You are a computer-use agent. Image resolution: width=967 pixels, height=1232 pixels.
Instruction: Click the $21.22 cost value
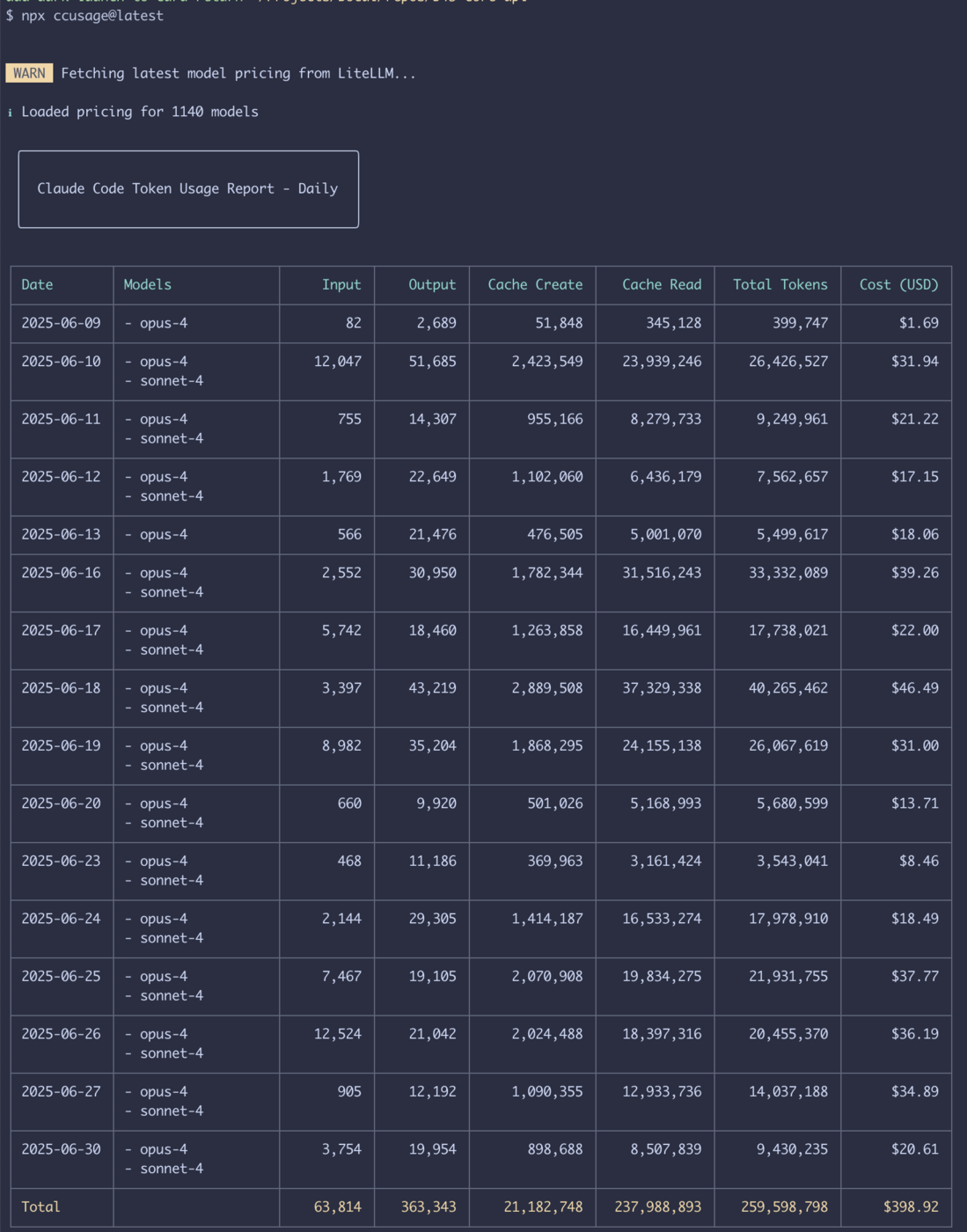[x=915, y=419]
